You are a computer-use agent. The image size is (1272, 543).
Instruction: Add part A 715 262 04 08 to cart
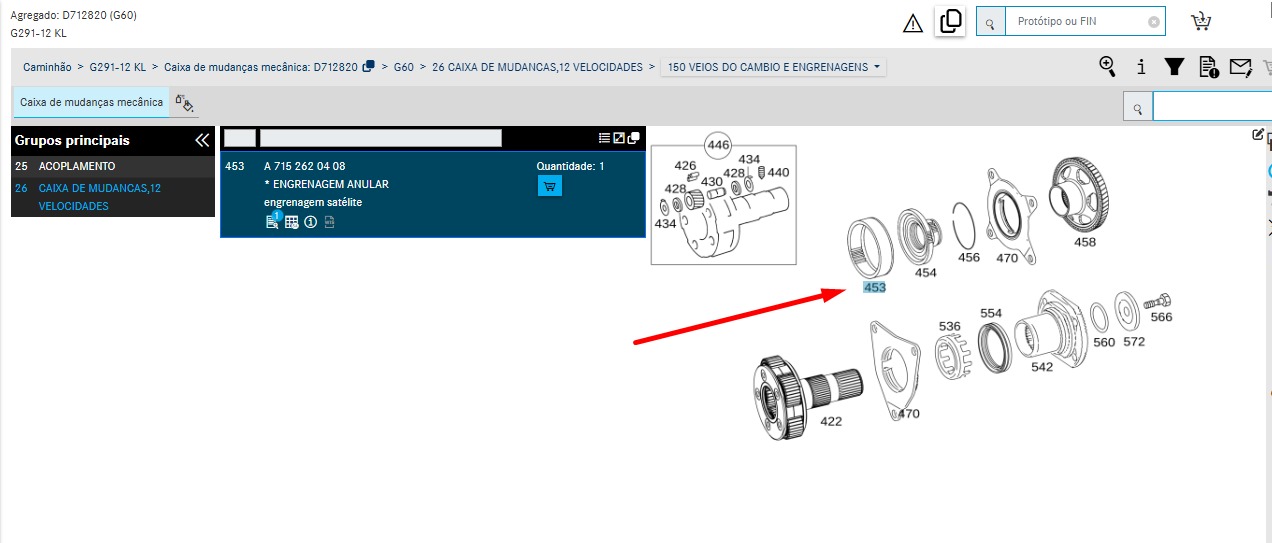[x=550, y=185]
